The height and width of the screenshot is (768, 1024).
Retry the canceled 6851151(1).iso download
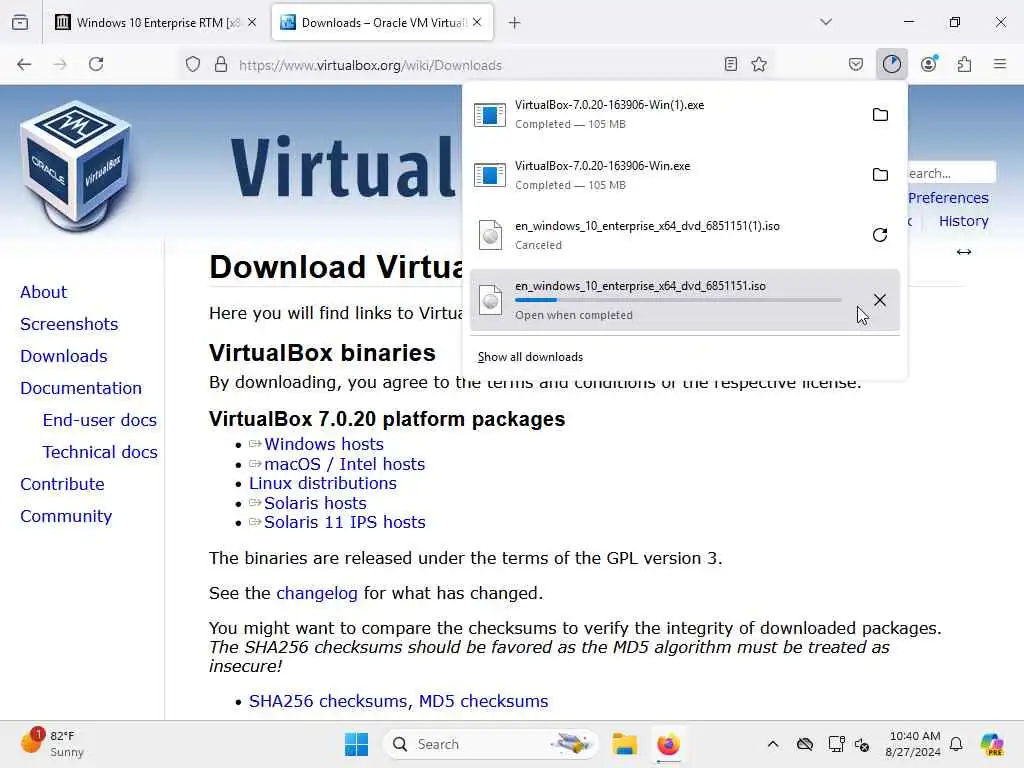point(880,235)
